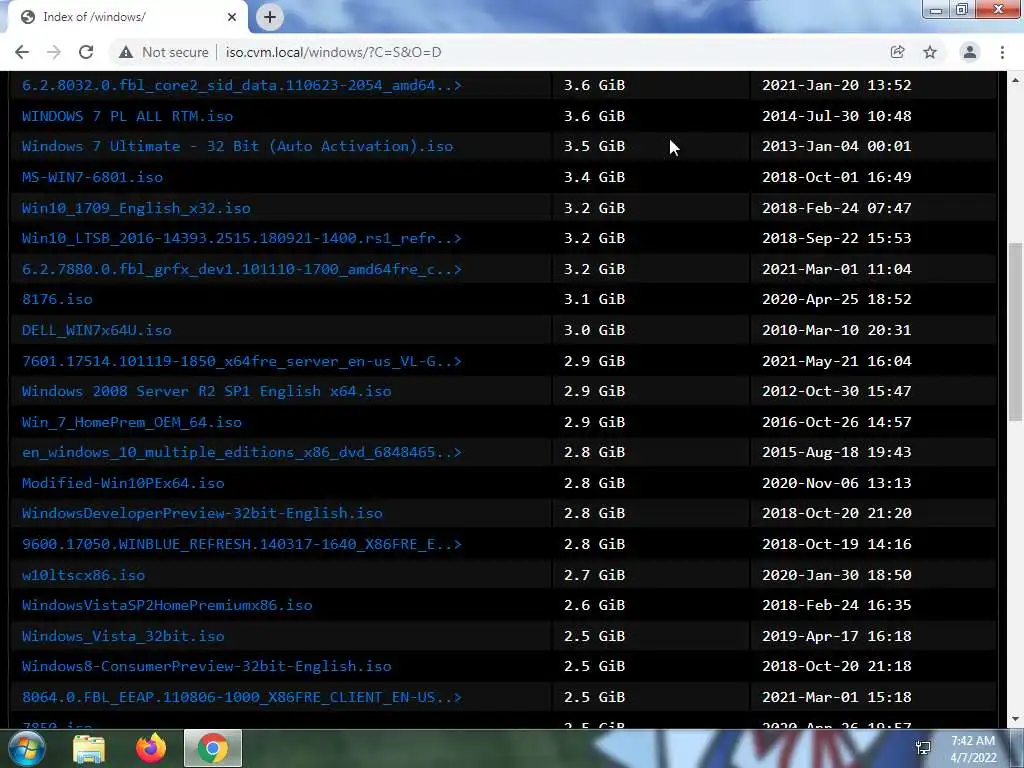Reload the page with the refresh icon
This screenshot has width=1024, height=768.
86,52
